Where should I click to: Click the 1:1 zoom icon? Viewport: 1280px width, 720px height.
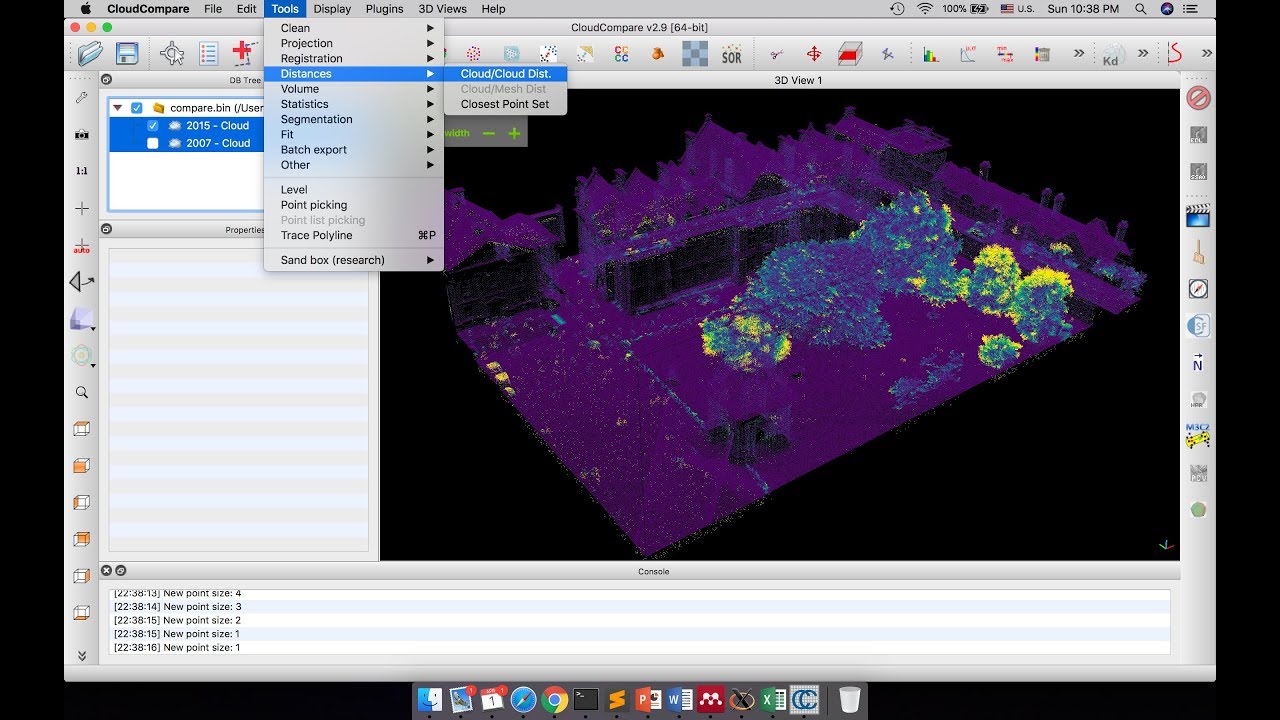(82, 171)
